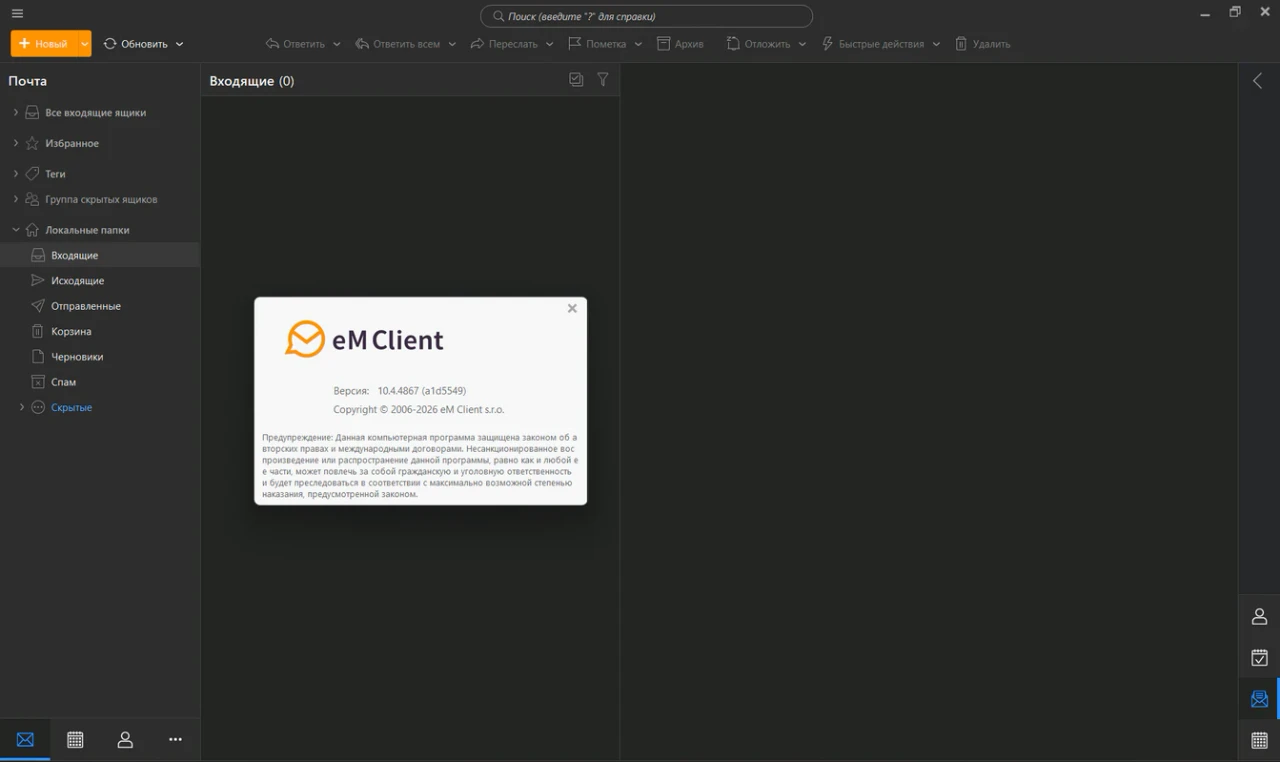Open the Новый button dropdown arrow

(x=85, y=44)
